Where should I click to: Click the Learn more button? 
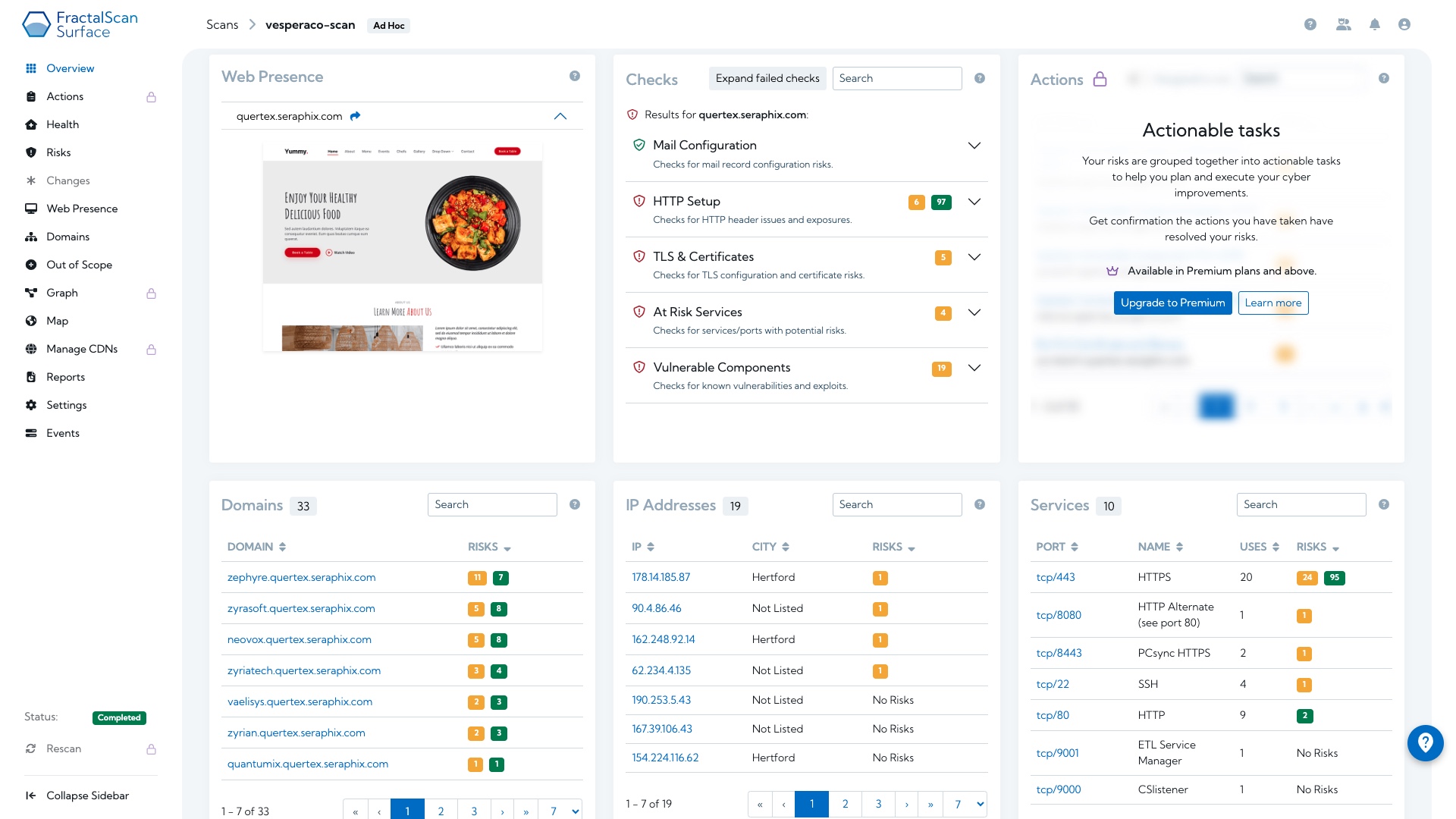coord(1273,303)
